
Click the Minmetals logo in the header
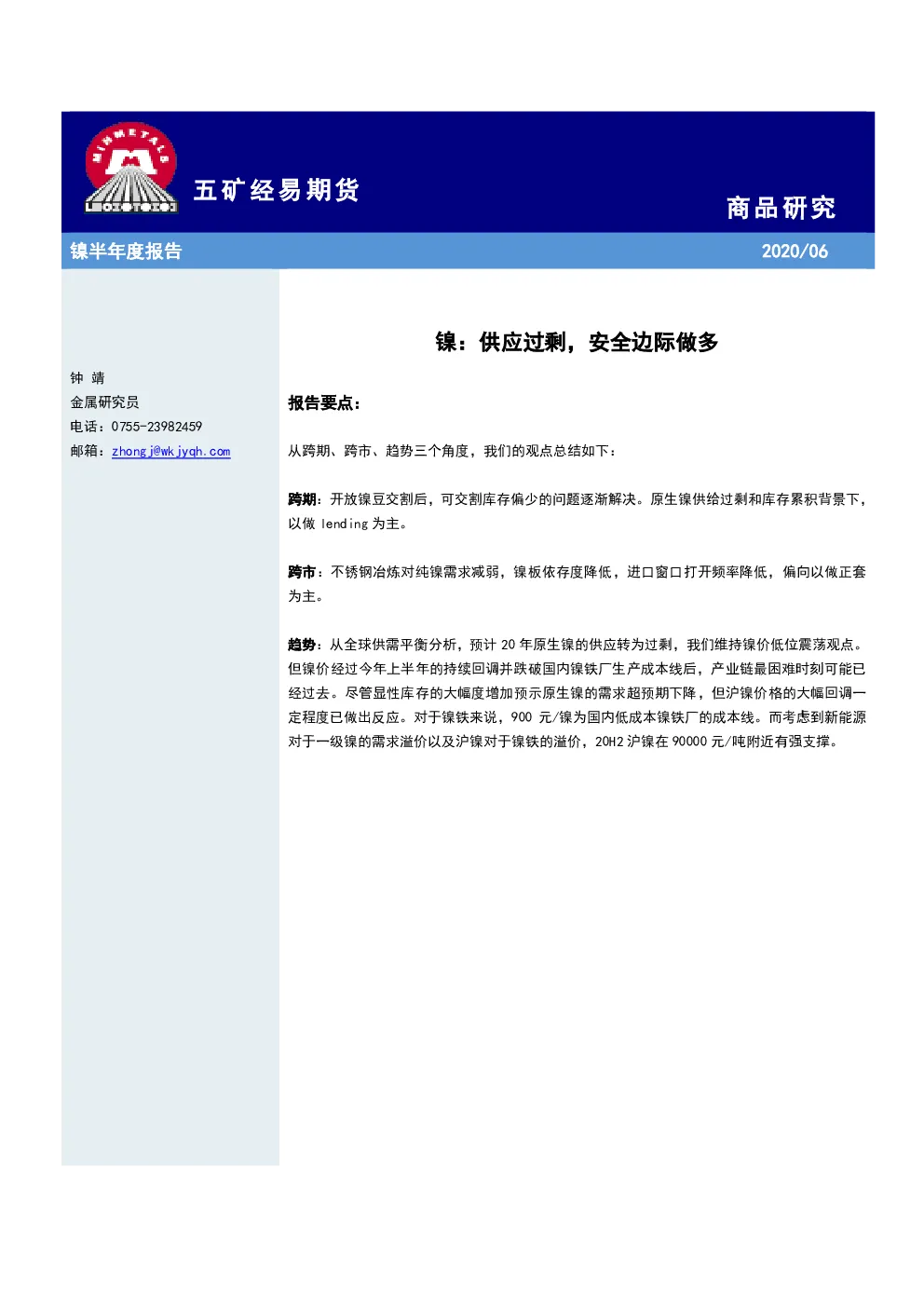coord(131,168)
